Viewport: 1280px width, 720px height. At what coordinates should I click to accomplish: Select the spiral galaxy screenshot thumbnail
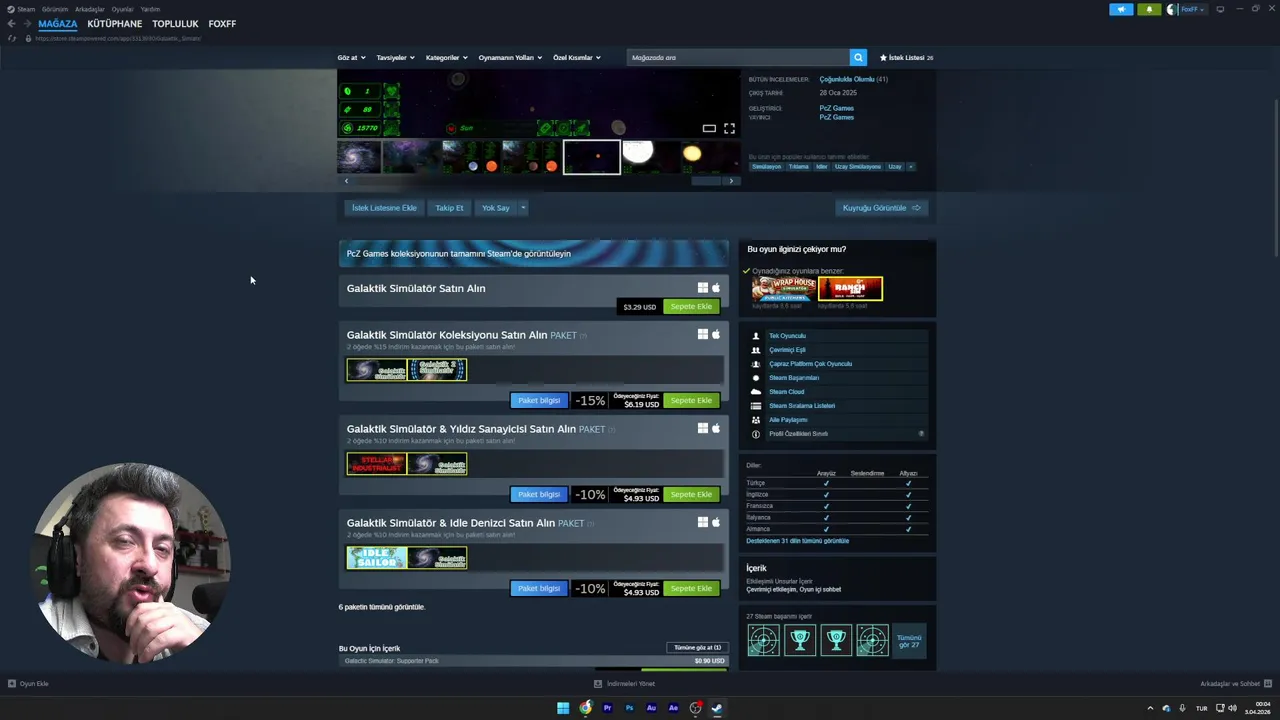[359, 157]
